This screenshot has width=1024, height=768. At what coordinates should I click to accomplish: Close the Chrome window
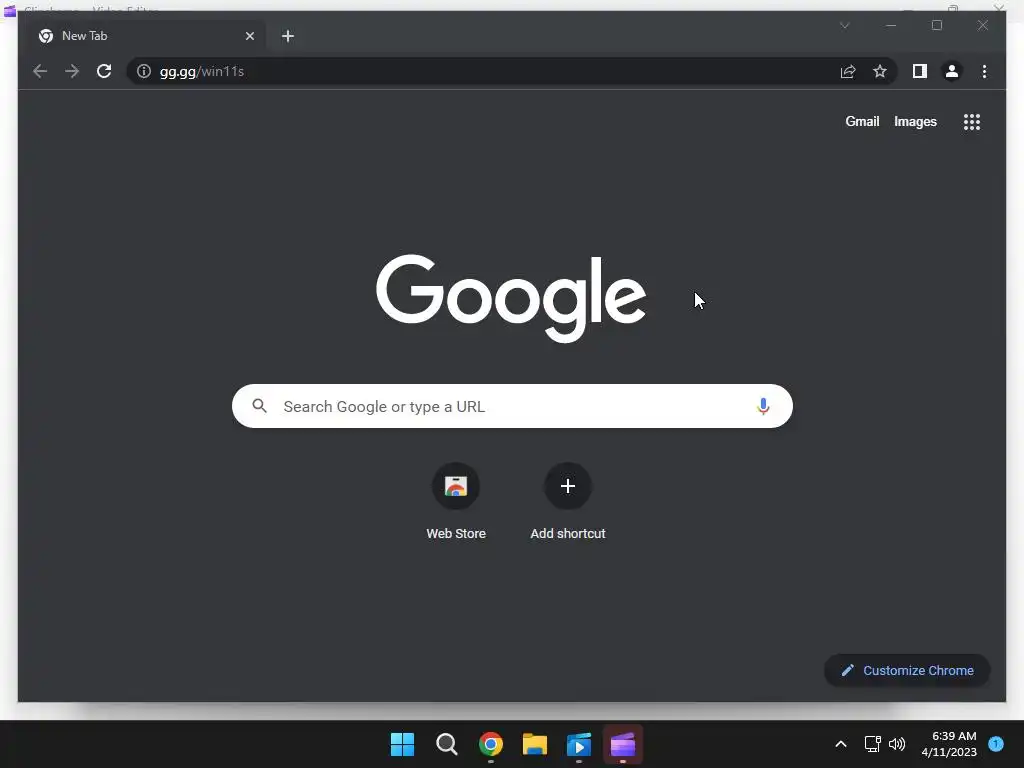983,25
